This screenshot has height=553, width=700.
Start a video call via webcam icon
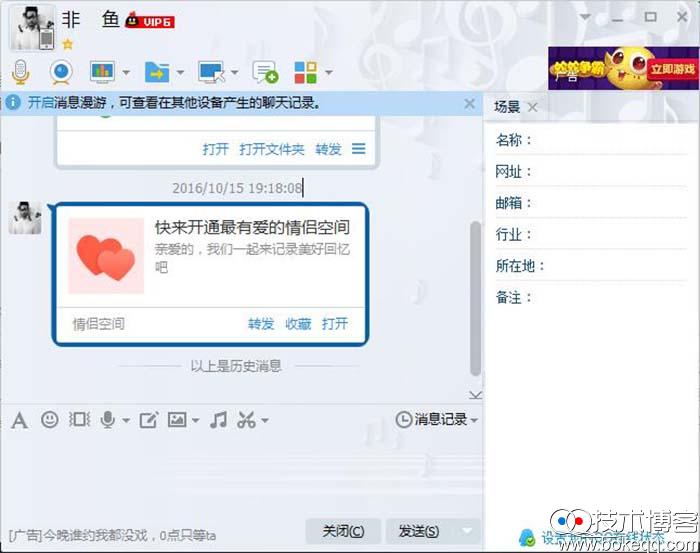[x=61, y=72]
